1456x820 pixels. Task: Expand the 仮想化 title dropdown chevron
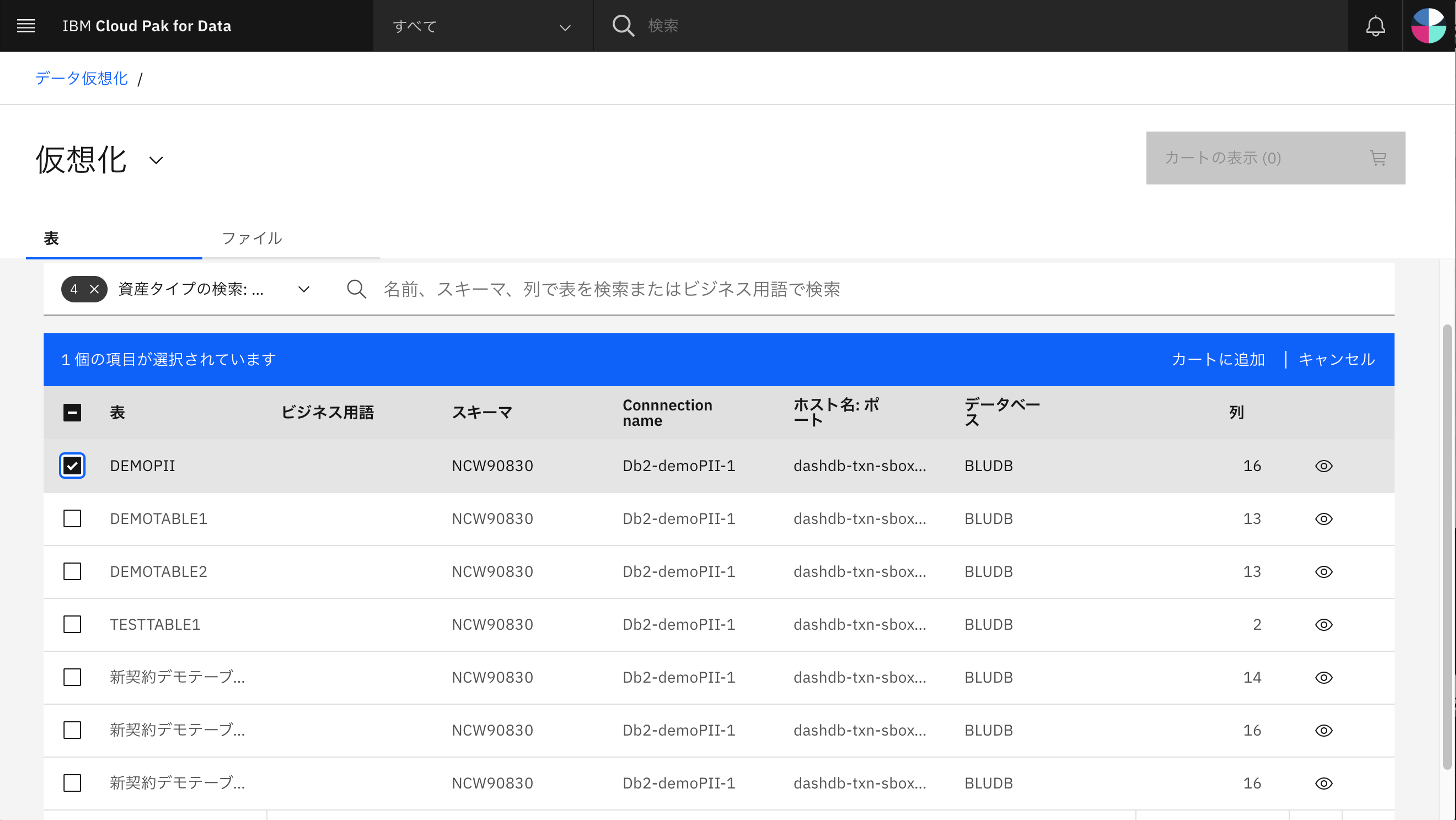tap(155, 160)
